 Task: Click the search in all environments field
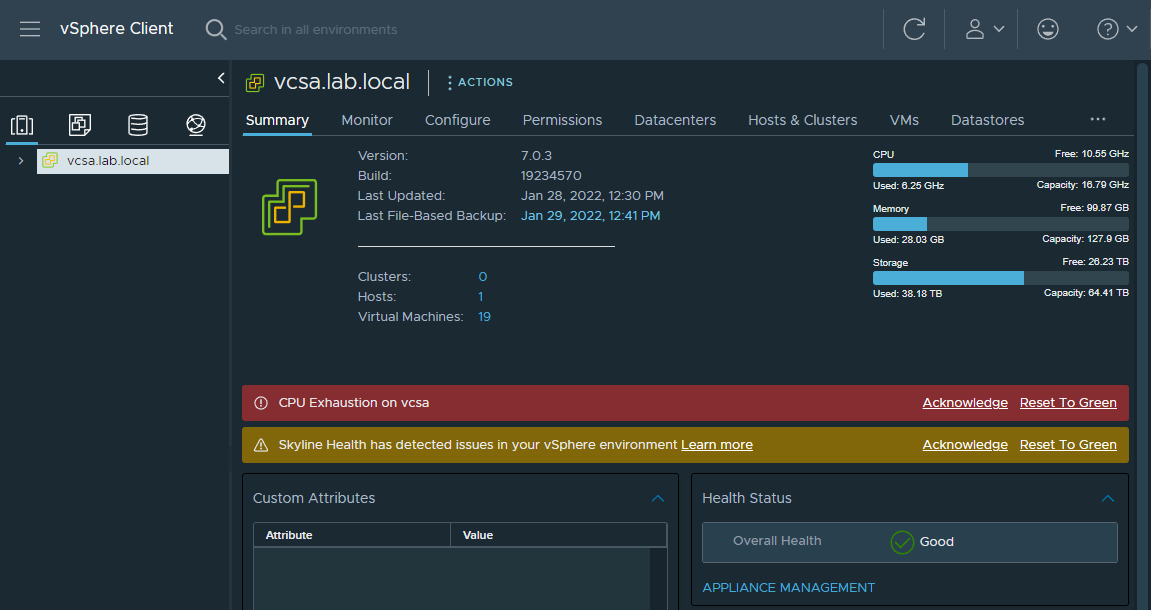pyautogui.click(x=316, y=30)
